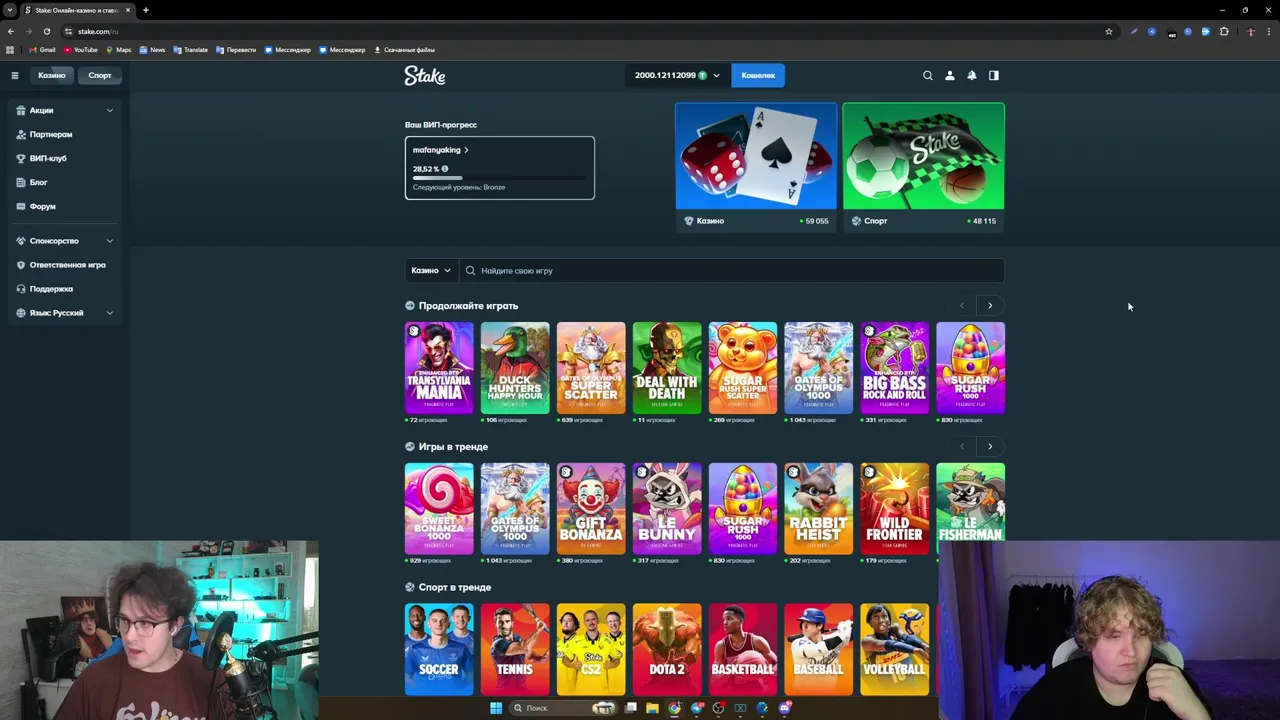The width and height of the screenshot is (1280, 720).
Task: Open the Казино banner card
Action: point(756,167)
